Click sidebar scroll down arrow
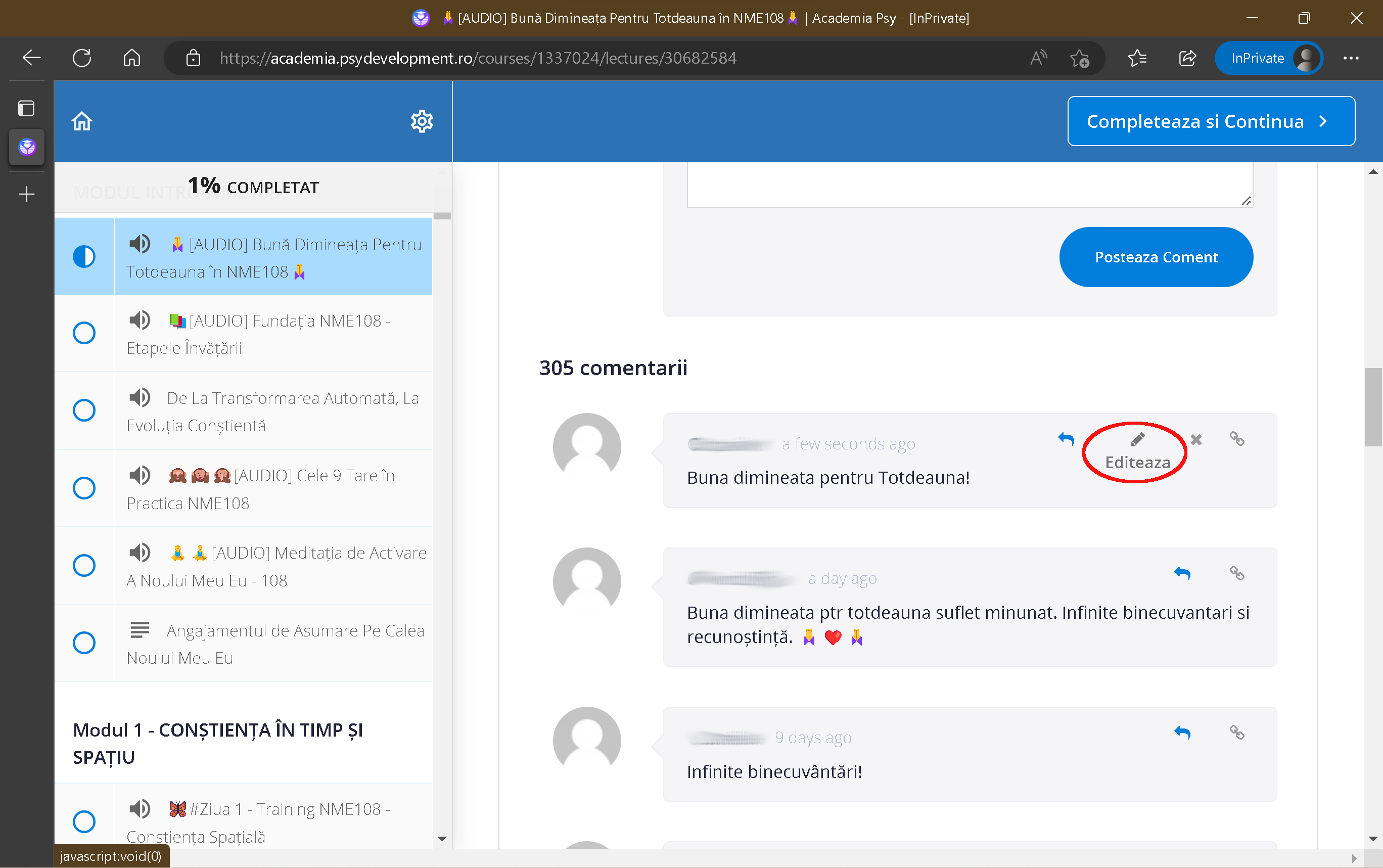The height and width of the screenshot is (868, 1383). [442, 839]
